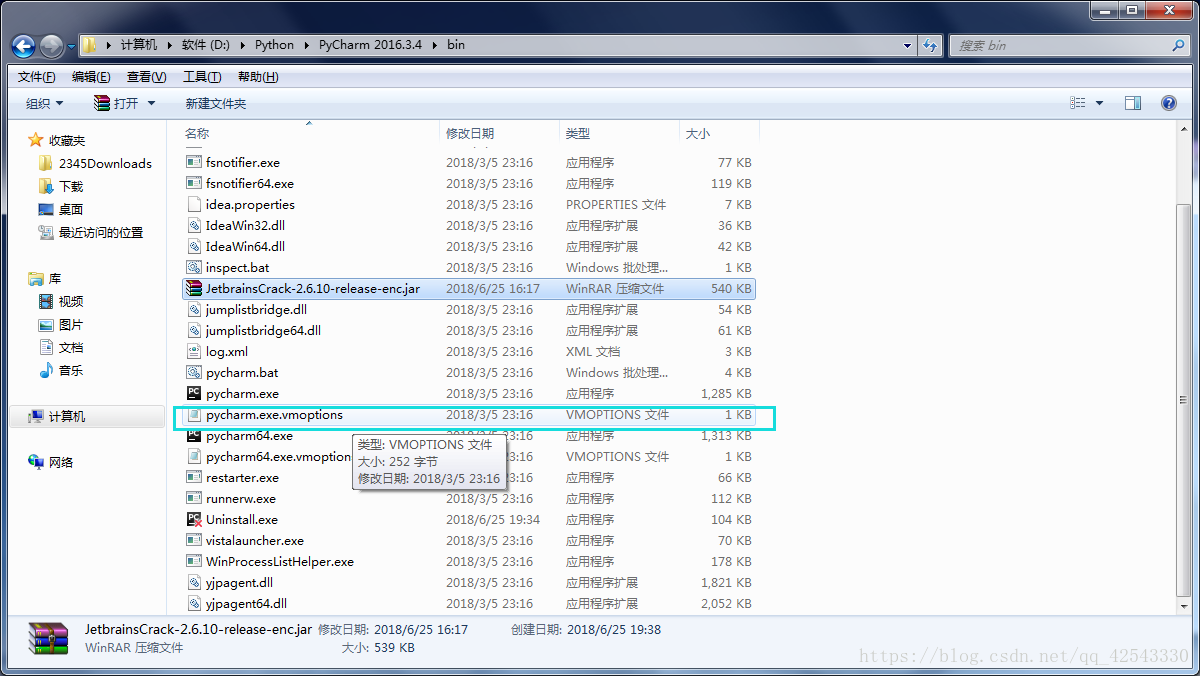Click the yjpagent.dll file icon
1200x676 pixels.
tap(195, 582)
